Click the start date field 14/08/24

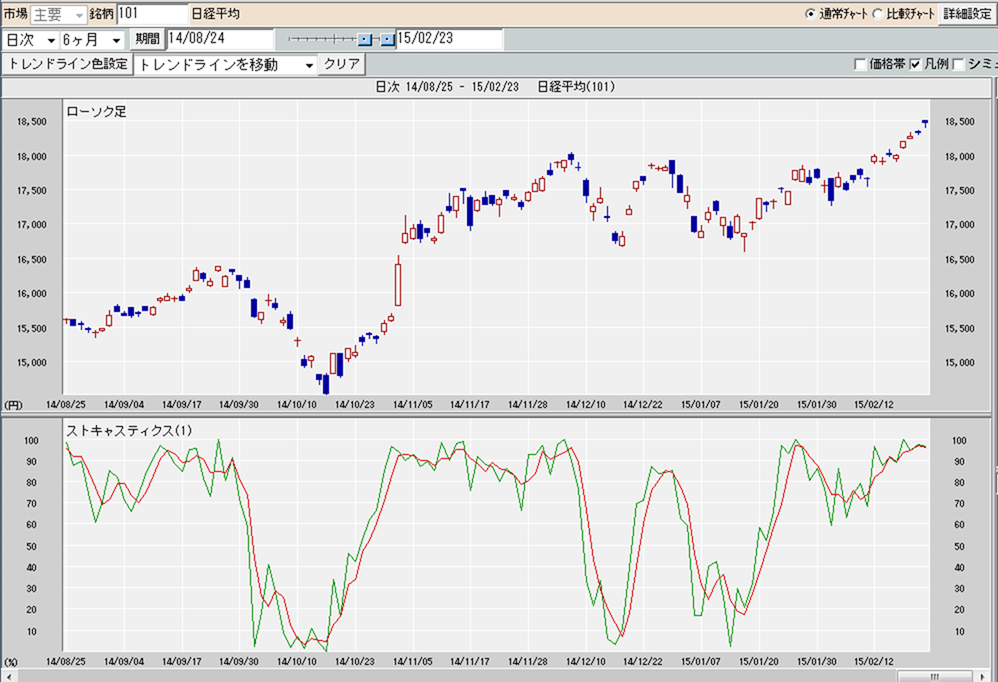220,39
